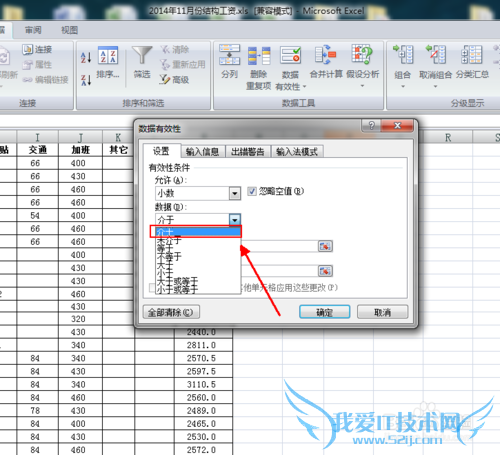
Task: Click the 交通 header cell
Action: click(x=38, y=150)
